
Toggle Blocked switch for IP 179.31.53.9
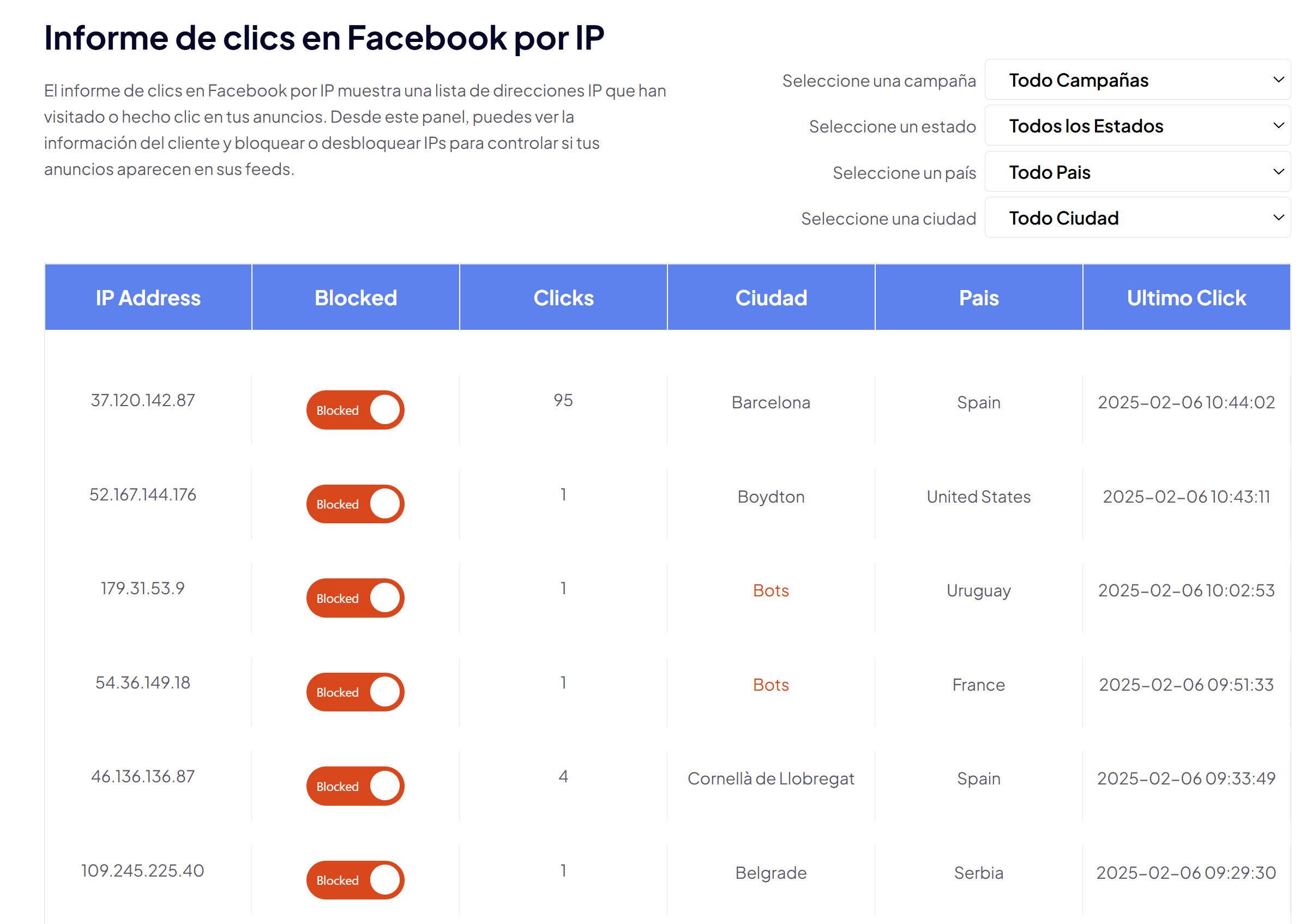point(355,598)
